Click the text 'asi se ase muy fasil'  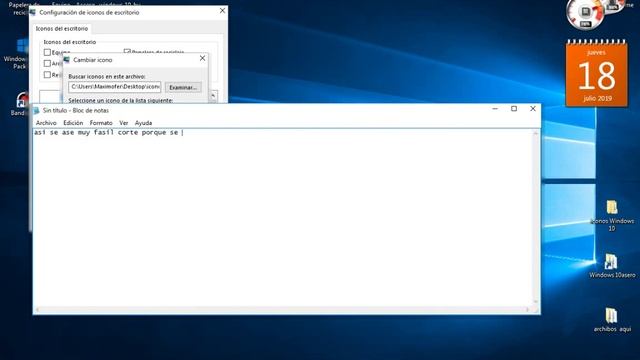click(74, 133)
